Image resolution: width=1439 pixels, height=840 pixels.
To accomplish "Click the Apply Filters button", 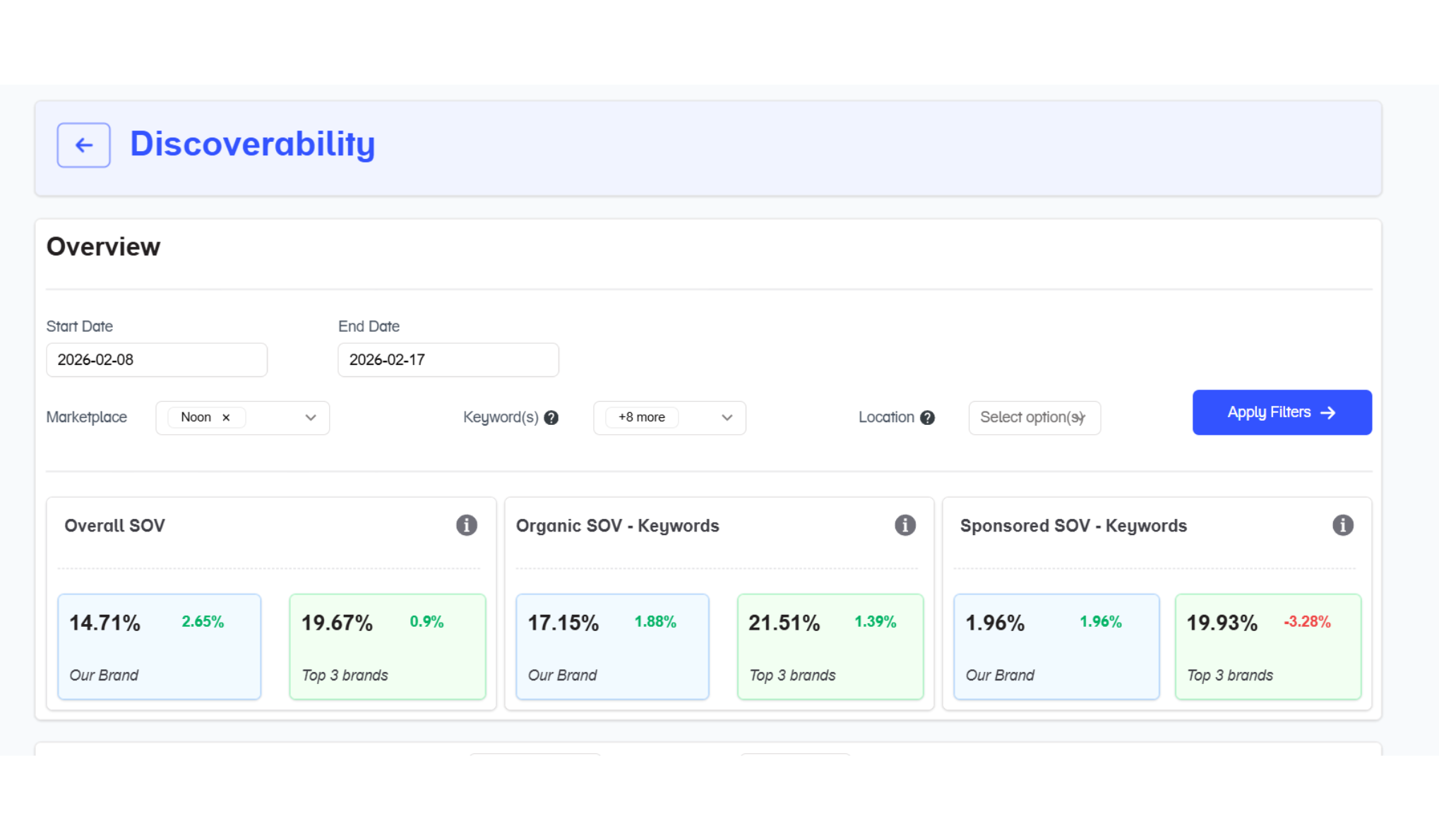I will (x=1282, y=412).
